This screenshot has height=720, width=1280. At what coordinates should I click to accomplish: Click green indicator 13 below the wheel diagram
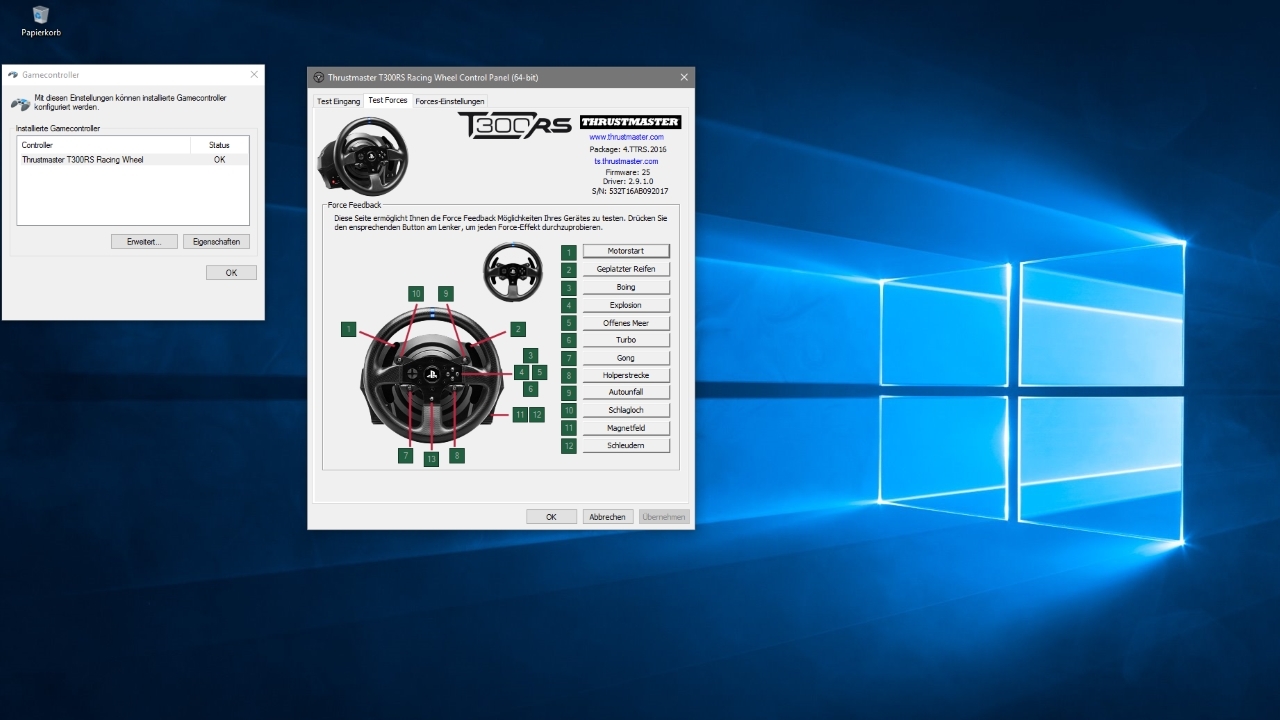click(x=431, y=459)
